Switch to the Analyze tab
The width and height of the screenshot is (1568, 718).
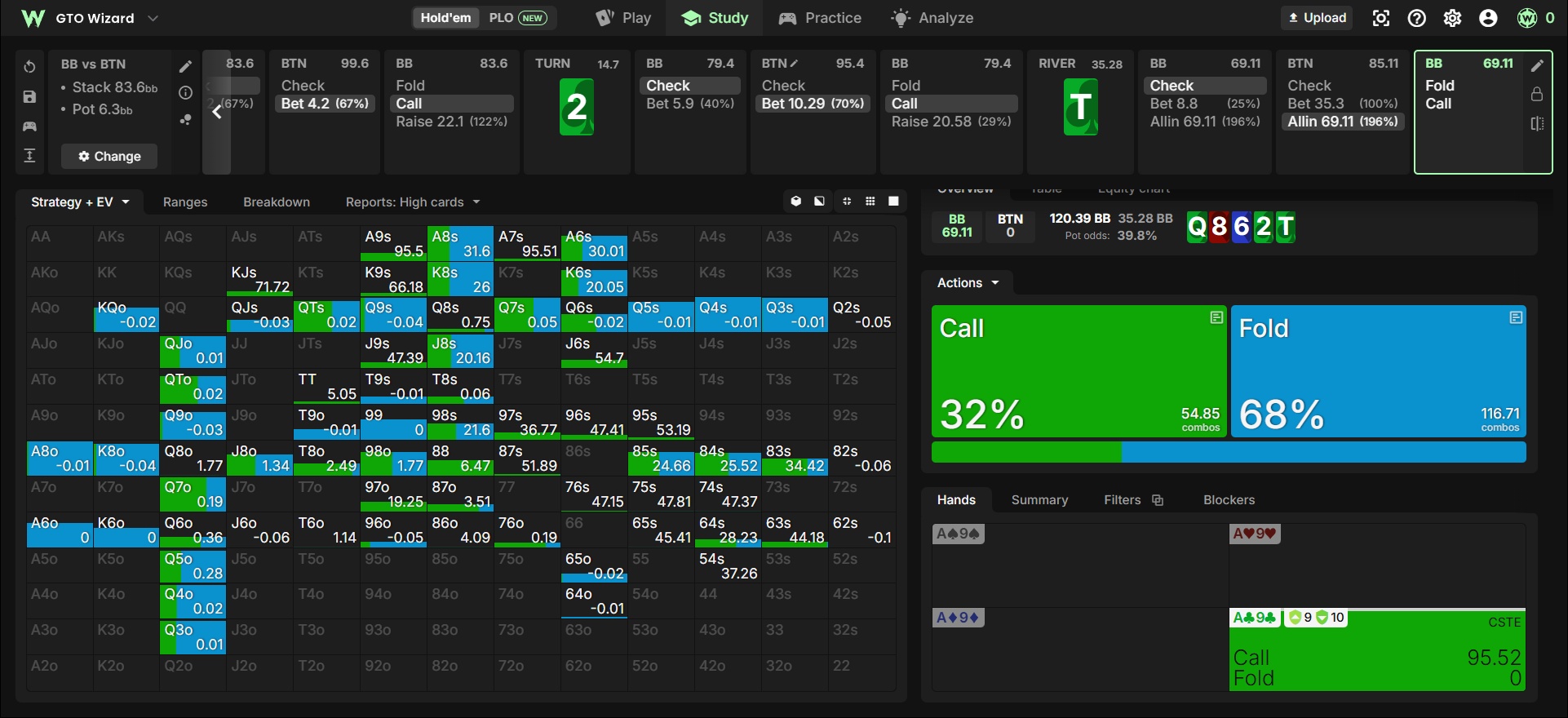point(932,18)
